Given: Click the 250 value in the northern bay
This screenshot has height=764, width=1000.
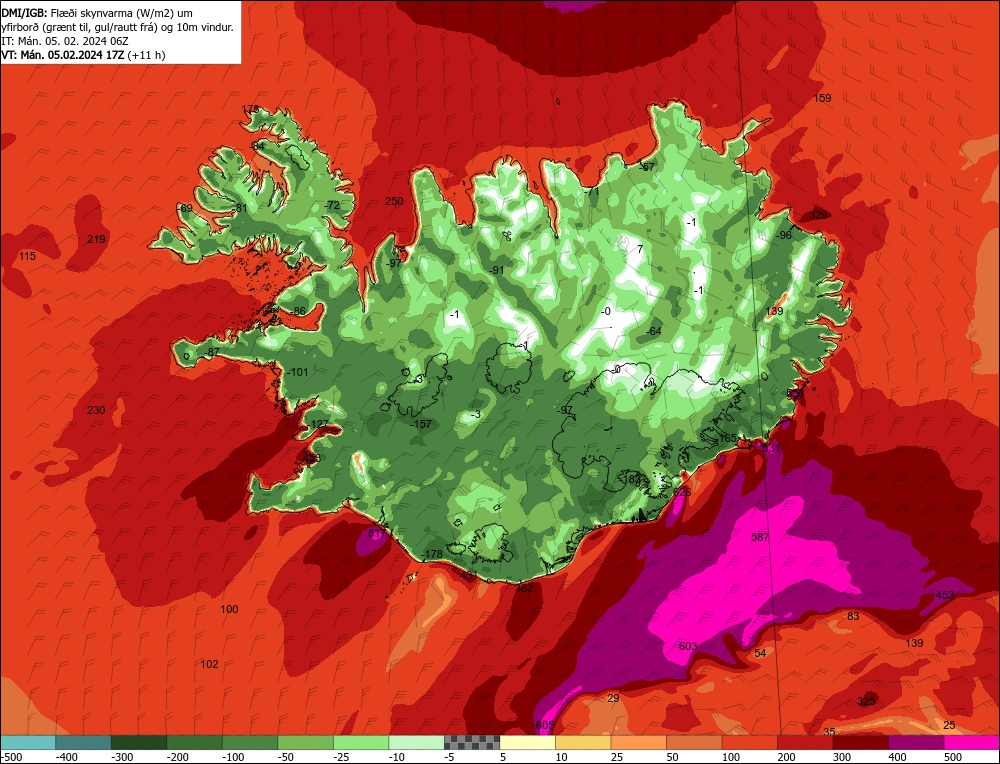Looking at the screenshot, I should pyautogui.click(x=394, y=201).
